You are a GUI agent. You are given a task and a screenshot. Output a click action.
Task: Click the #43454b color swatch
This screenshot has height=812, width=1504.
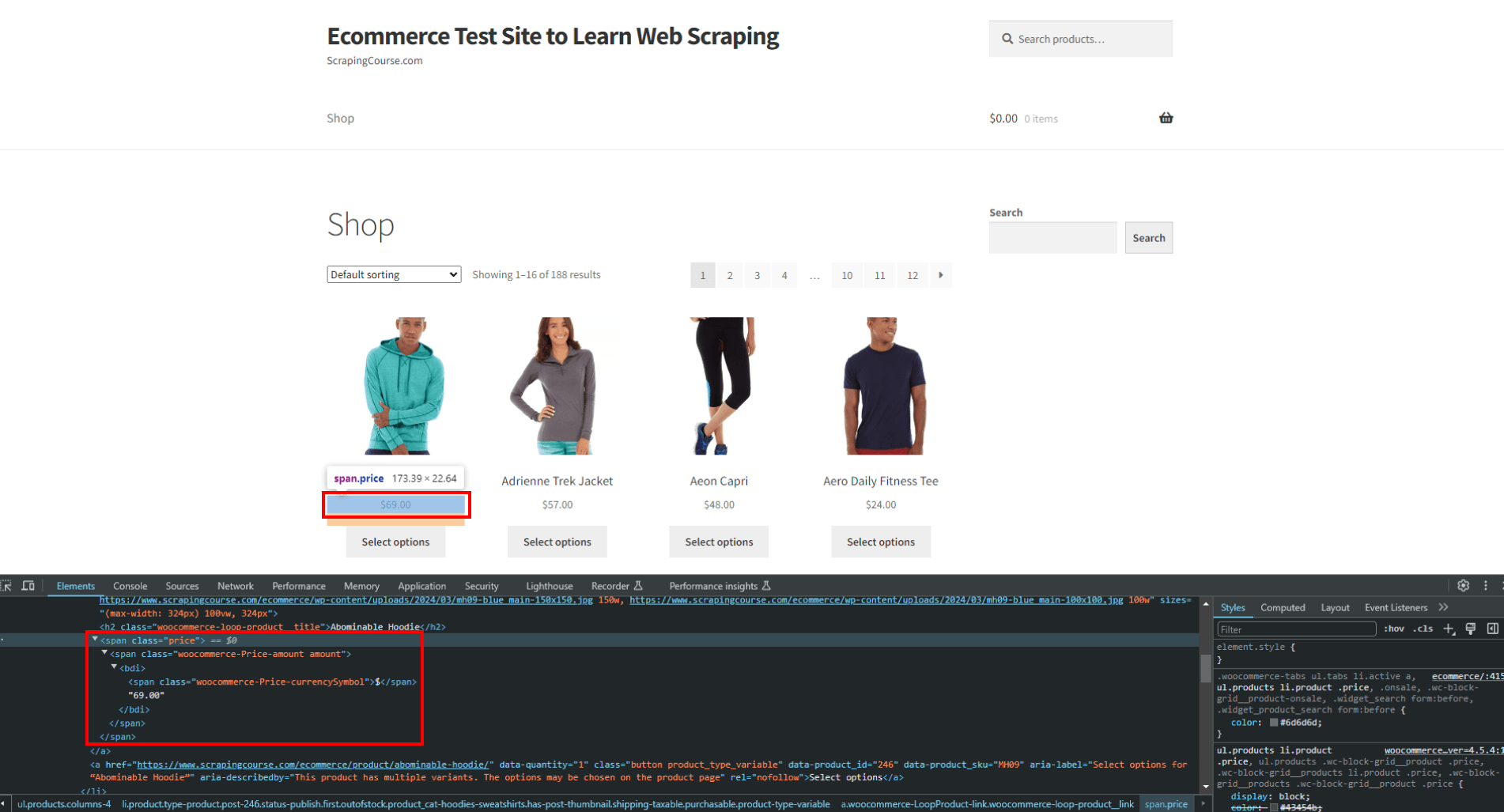(x=1274, y=807)
